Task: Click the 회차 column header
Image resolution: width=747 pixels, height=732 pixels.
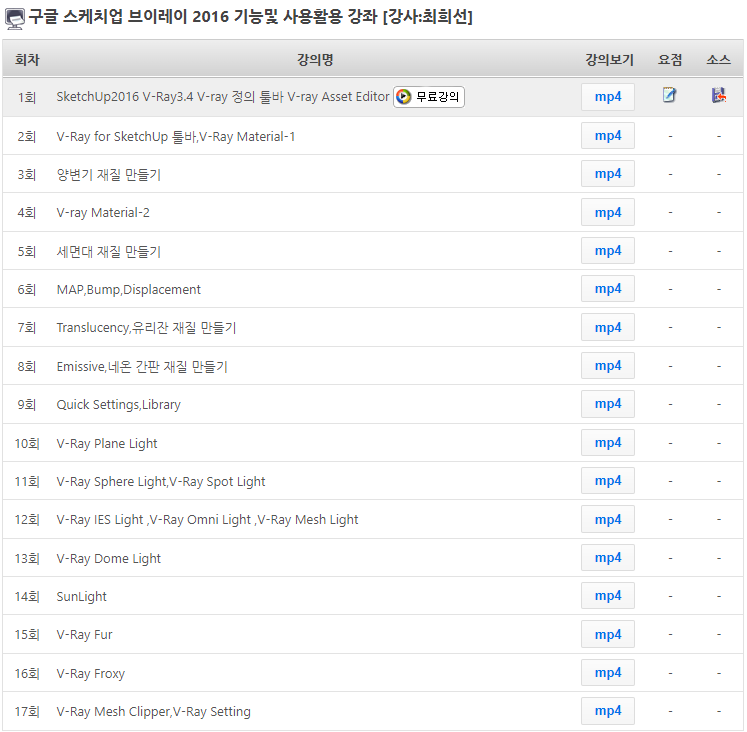Action: [x=27, y=60]
